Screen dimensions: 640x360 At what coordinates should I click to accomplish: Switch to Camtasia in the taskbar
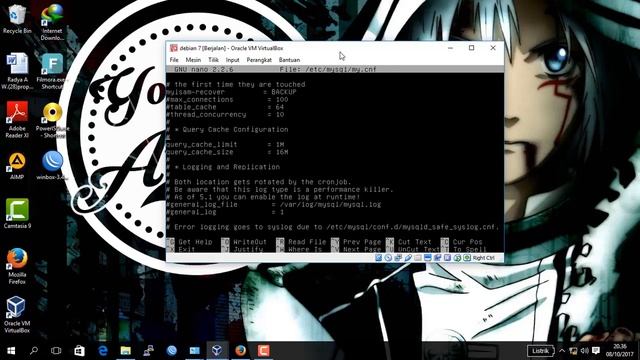pyautogui.click(x=263, y=351)
